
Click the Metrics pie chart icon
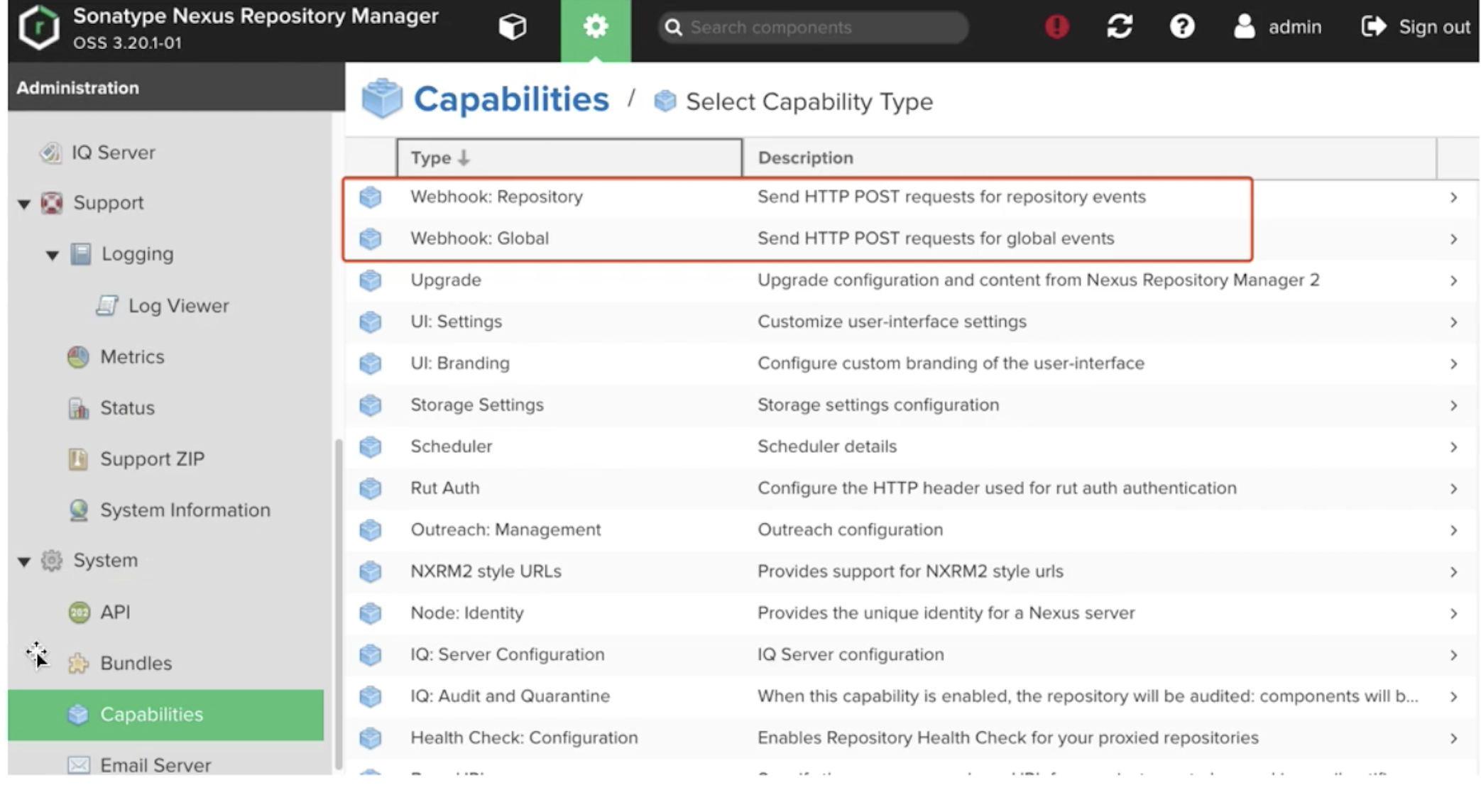[x=78, y=357]
